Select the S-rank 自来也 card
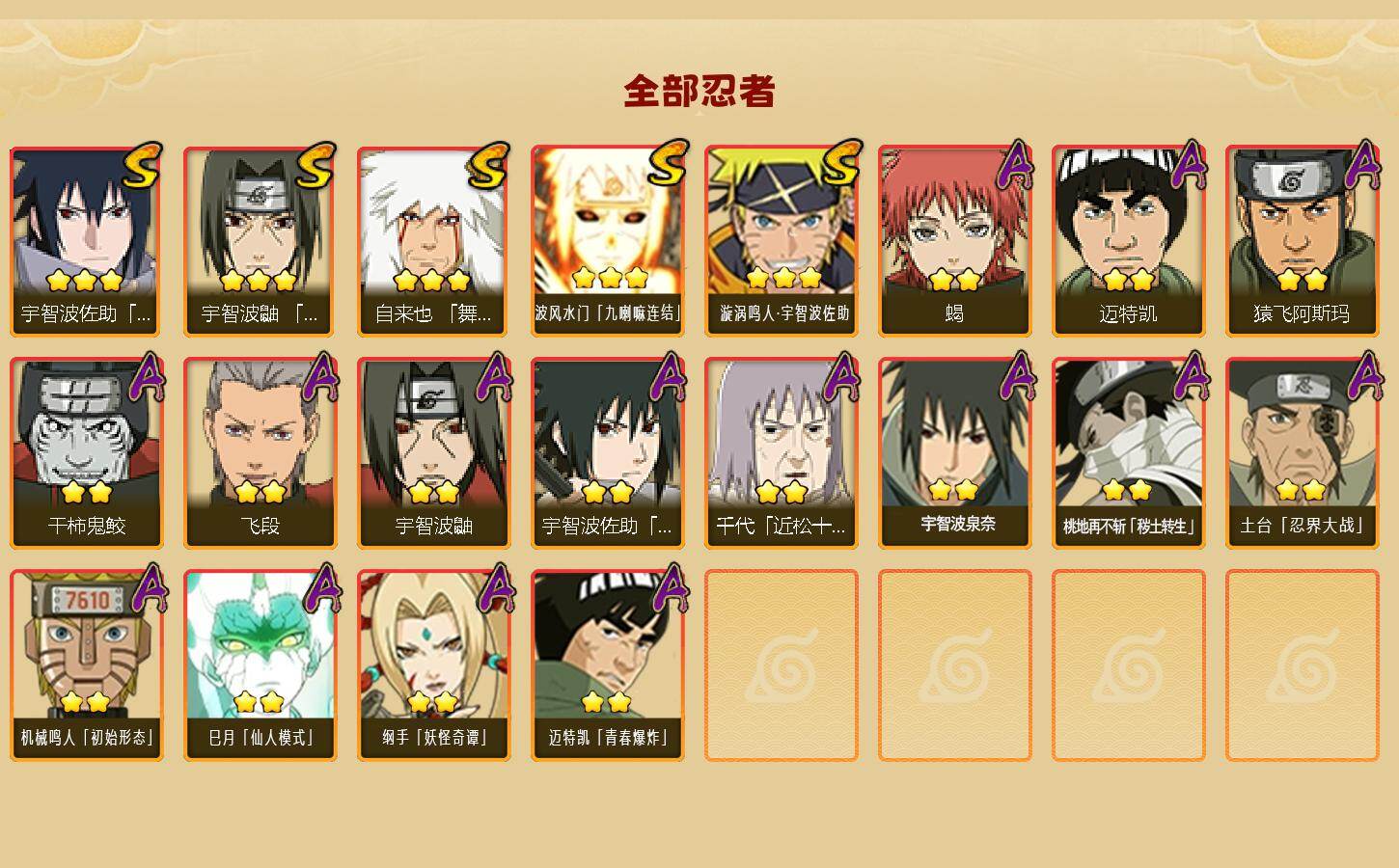Viewport: 1399px width, 868px height. tap(433, 241)
